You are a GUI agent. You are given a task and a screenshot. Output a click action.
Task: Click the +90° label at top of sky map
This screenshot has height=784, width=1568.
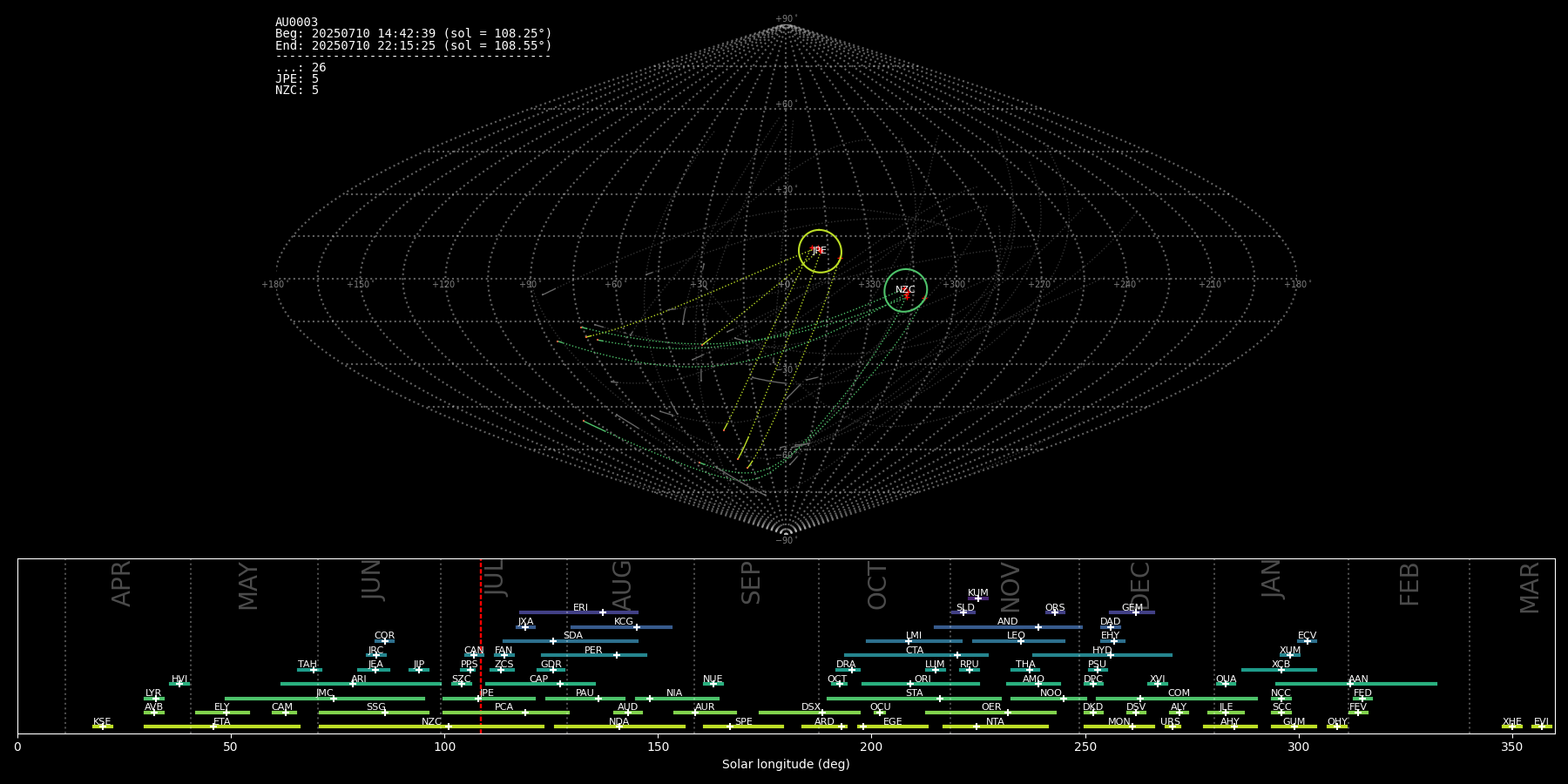[x=786, y=19]
